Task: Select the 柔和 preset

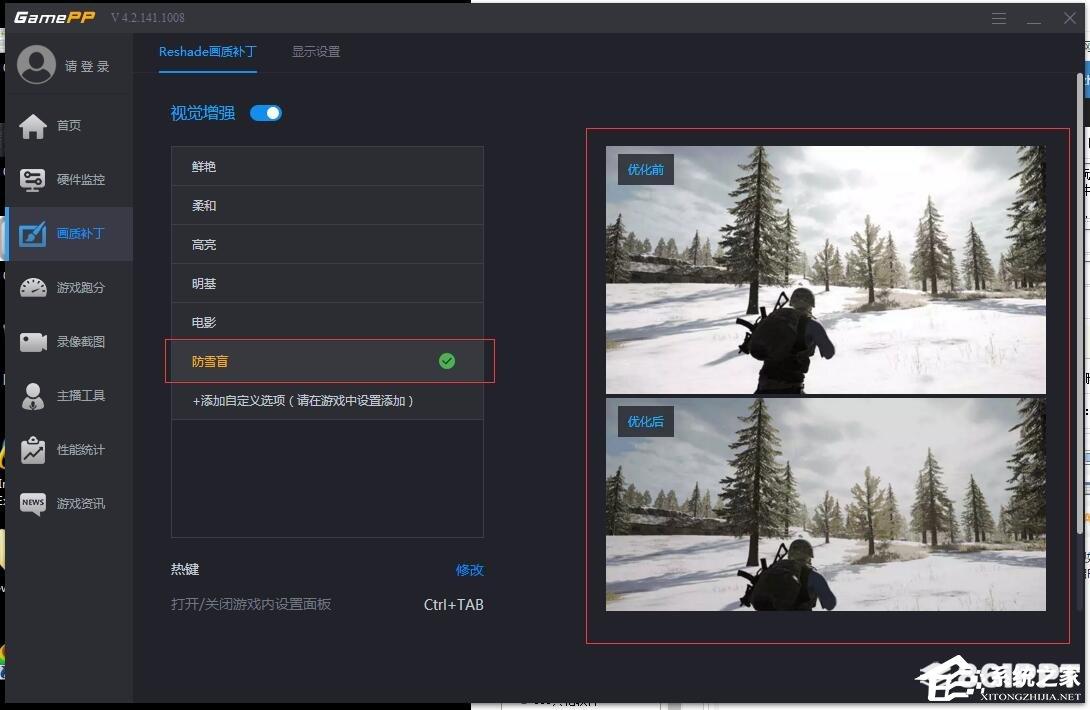Action: [x=327, y=205]
